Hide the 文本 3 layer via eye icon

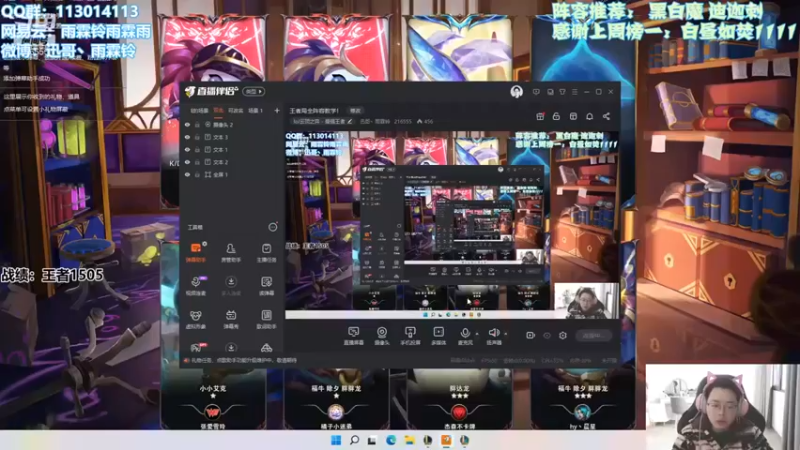187,137
